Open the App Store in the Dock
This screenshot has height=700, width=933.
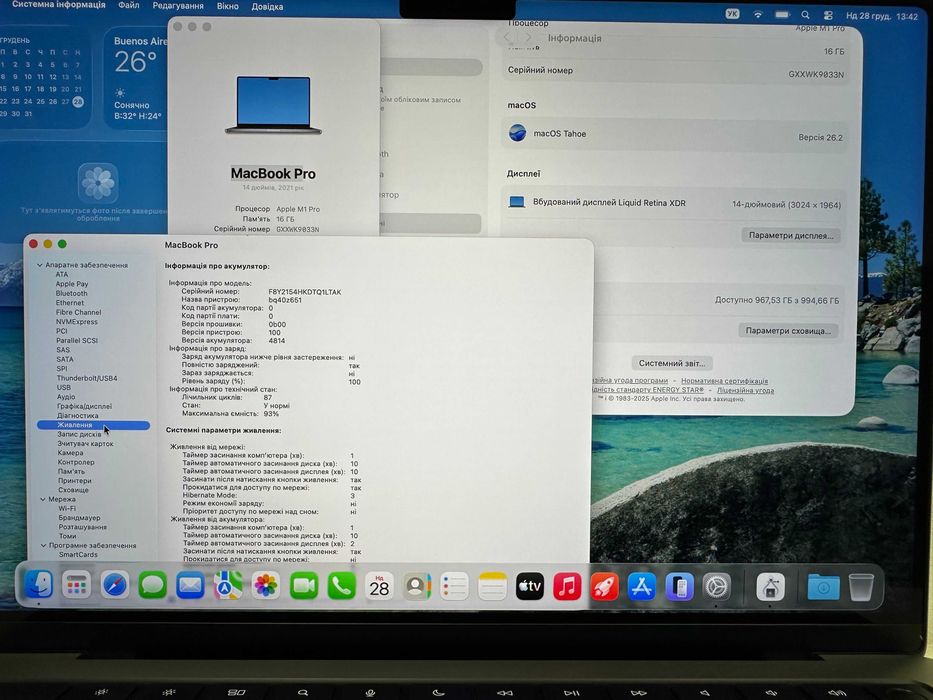coord(642,586)
